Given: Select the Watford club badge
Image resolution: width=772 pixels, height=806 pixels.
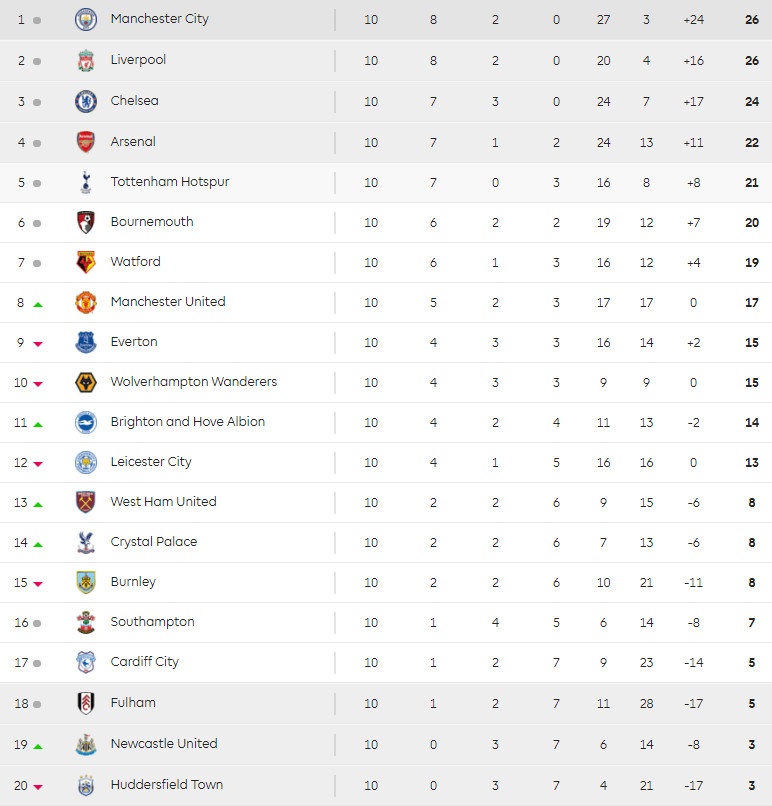Looking at the screenshot, I should [x=86, y=262].
